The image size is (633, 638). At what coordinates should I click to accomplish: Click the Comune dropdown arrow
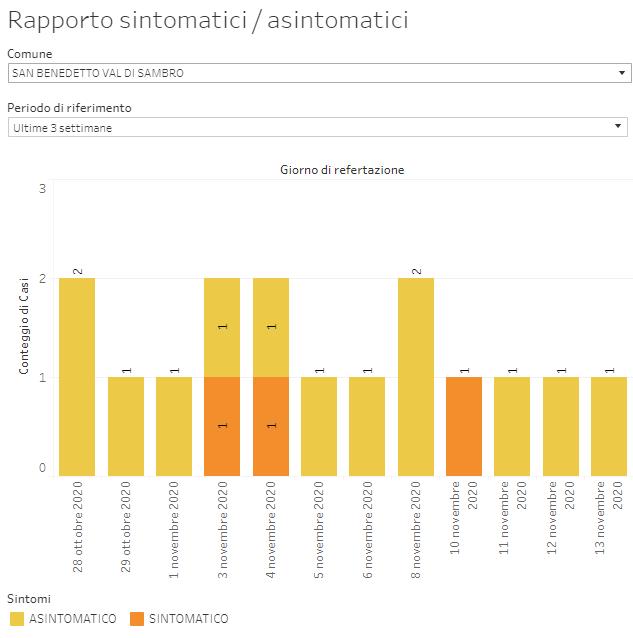621,73
